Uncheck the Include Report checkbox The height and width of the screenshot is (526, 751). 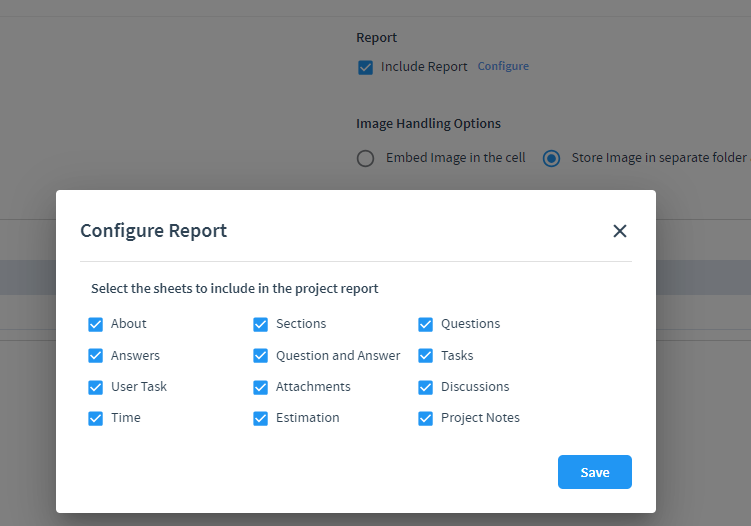click(366, 67)
